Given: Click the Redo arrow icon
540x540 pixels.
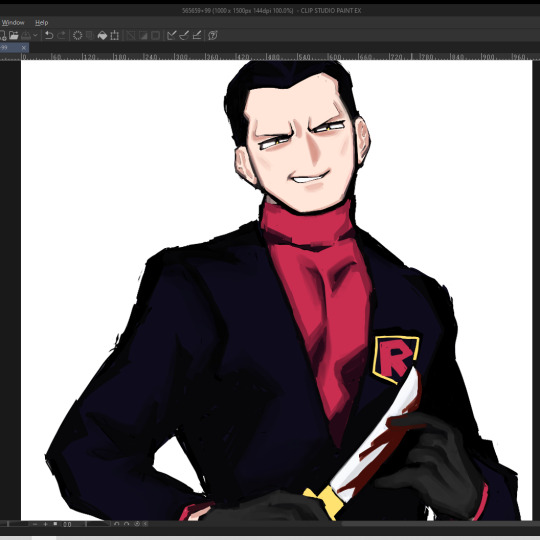Looking at the screenshot, I should click(x=62, y=35).
